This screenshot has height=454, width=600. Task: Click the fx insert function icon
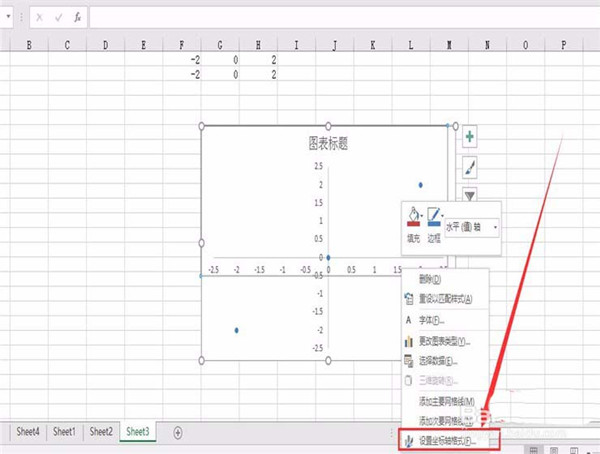(x=77, y=17)
